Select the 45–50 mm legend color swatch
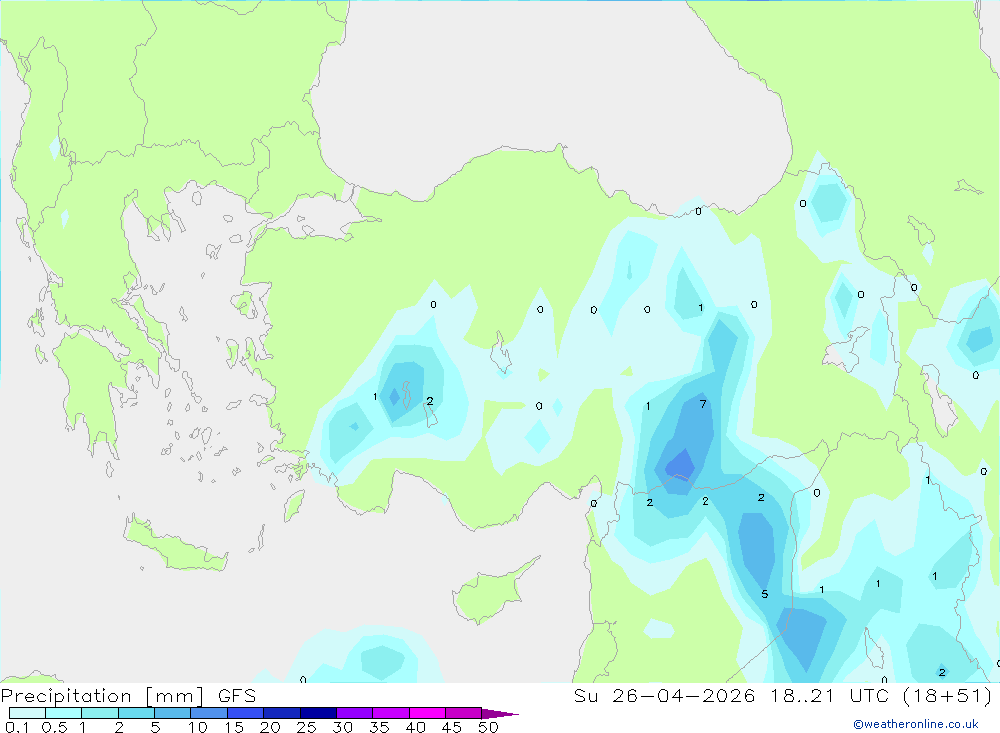The width and height of the screenshot is (1000, 733). [x=464, y=713]
